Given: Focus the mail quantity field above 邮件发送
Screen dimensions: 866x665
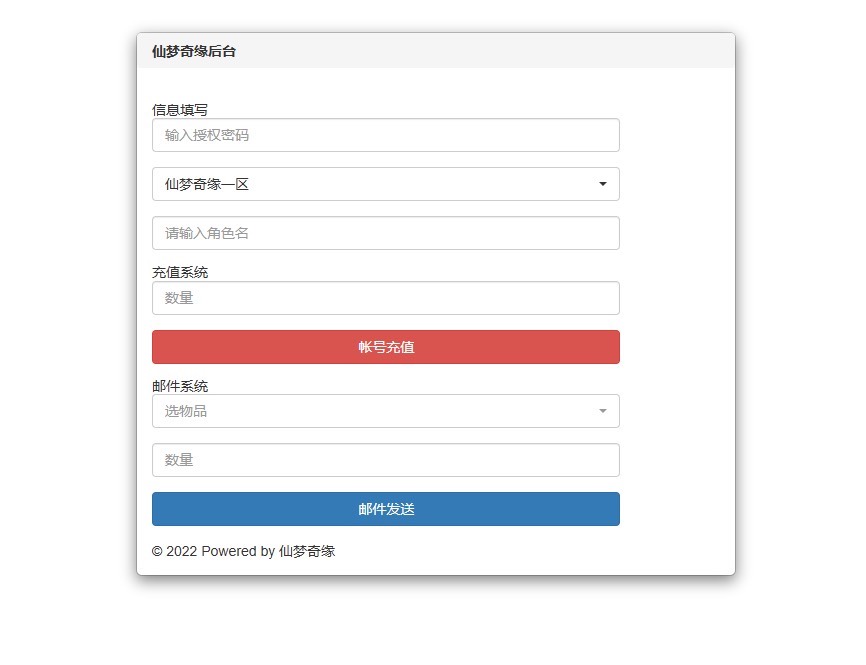Looking at the screenshot, I should click(385, 460).
